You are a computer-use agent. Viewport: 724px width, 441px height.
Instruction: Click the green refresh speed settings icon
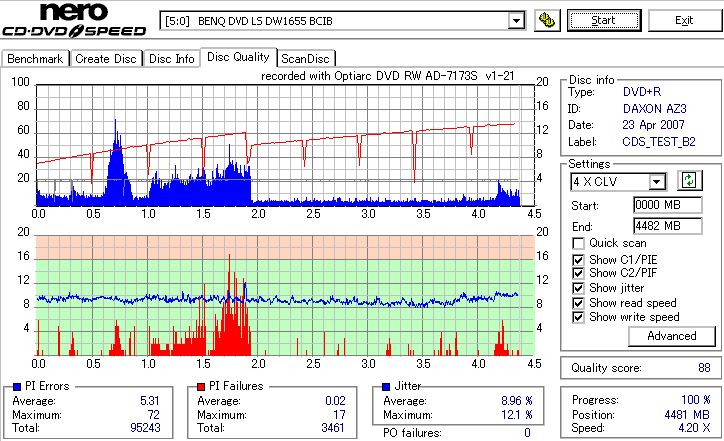(689, 181)
